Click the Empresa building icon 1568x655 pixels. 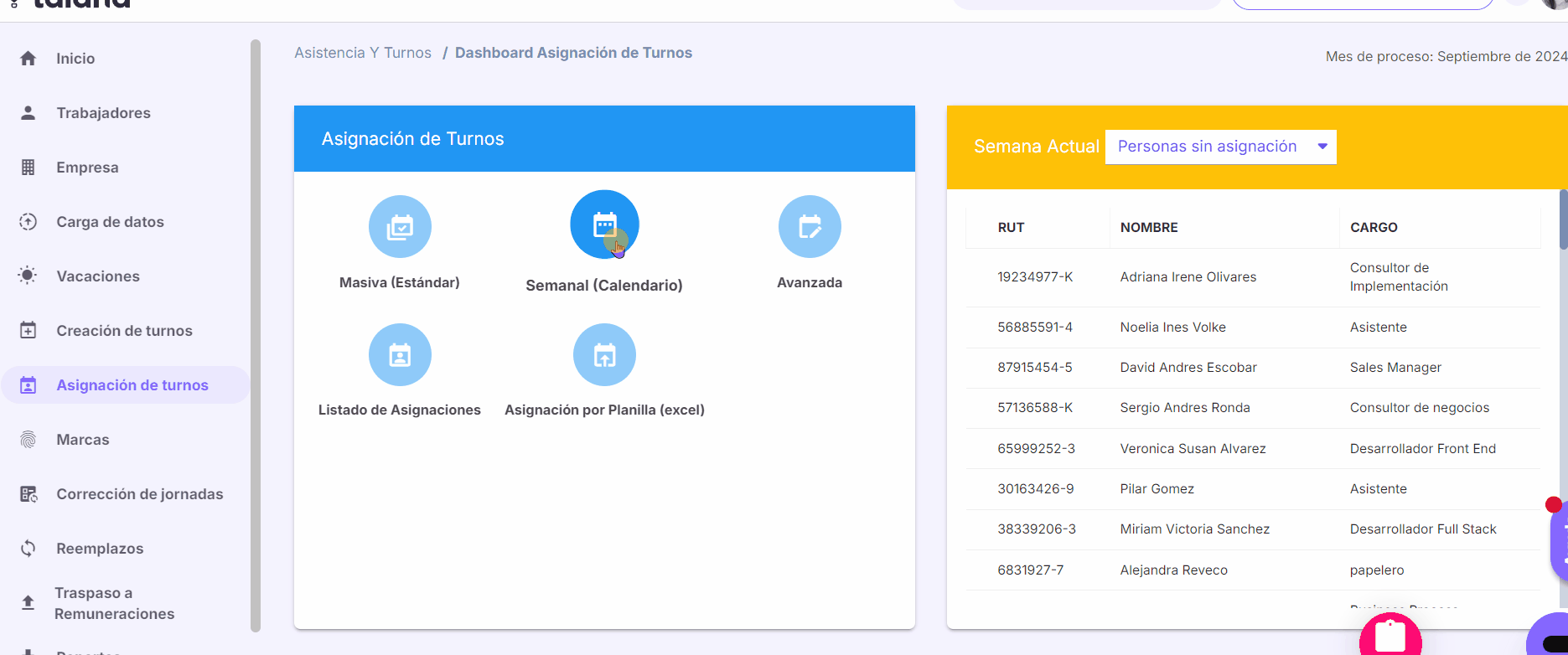click(x=28, y=168)
